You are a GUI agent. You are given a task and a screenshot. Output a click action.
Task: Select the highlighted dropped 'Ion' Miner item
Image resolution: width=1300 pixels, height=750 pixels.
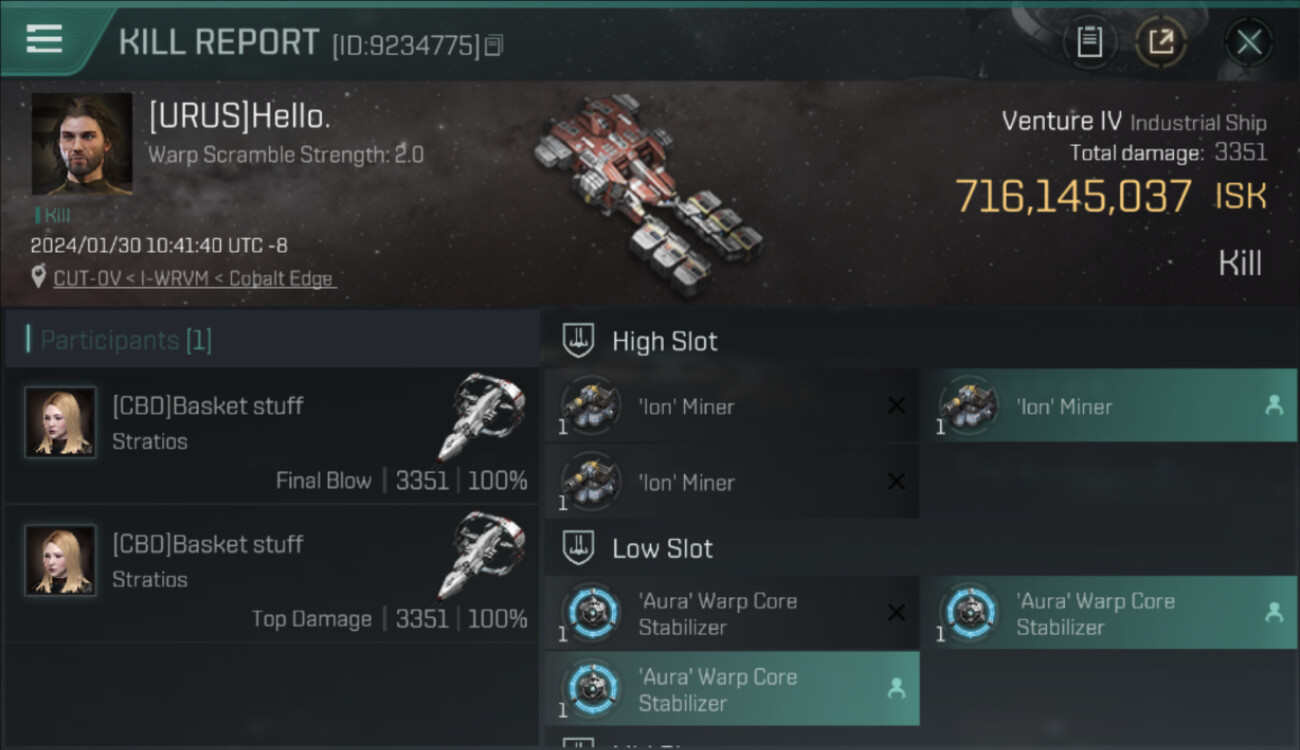(x=1108, y=406)
